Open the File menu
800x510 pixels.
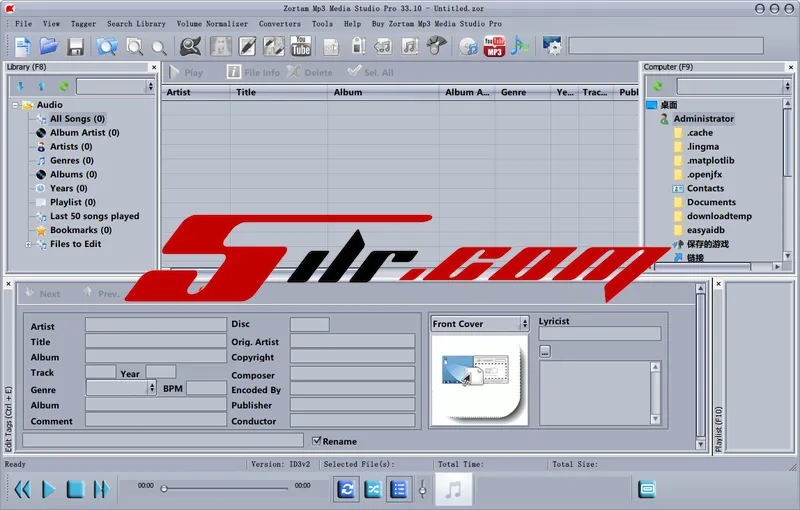click(23, 23)
